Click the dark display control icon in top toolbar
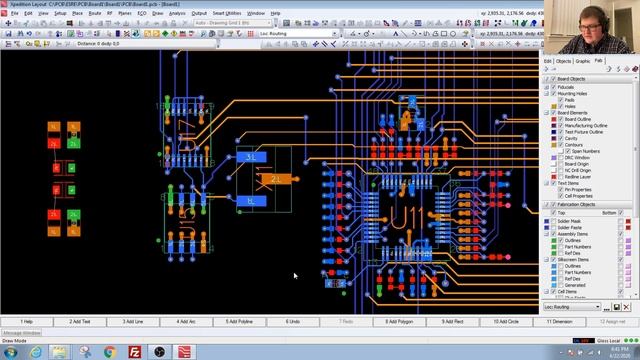The image size is (640, 360). (x=70, y=23)
